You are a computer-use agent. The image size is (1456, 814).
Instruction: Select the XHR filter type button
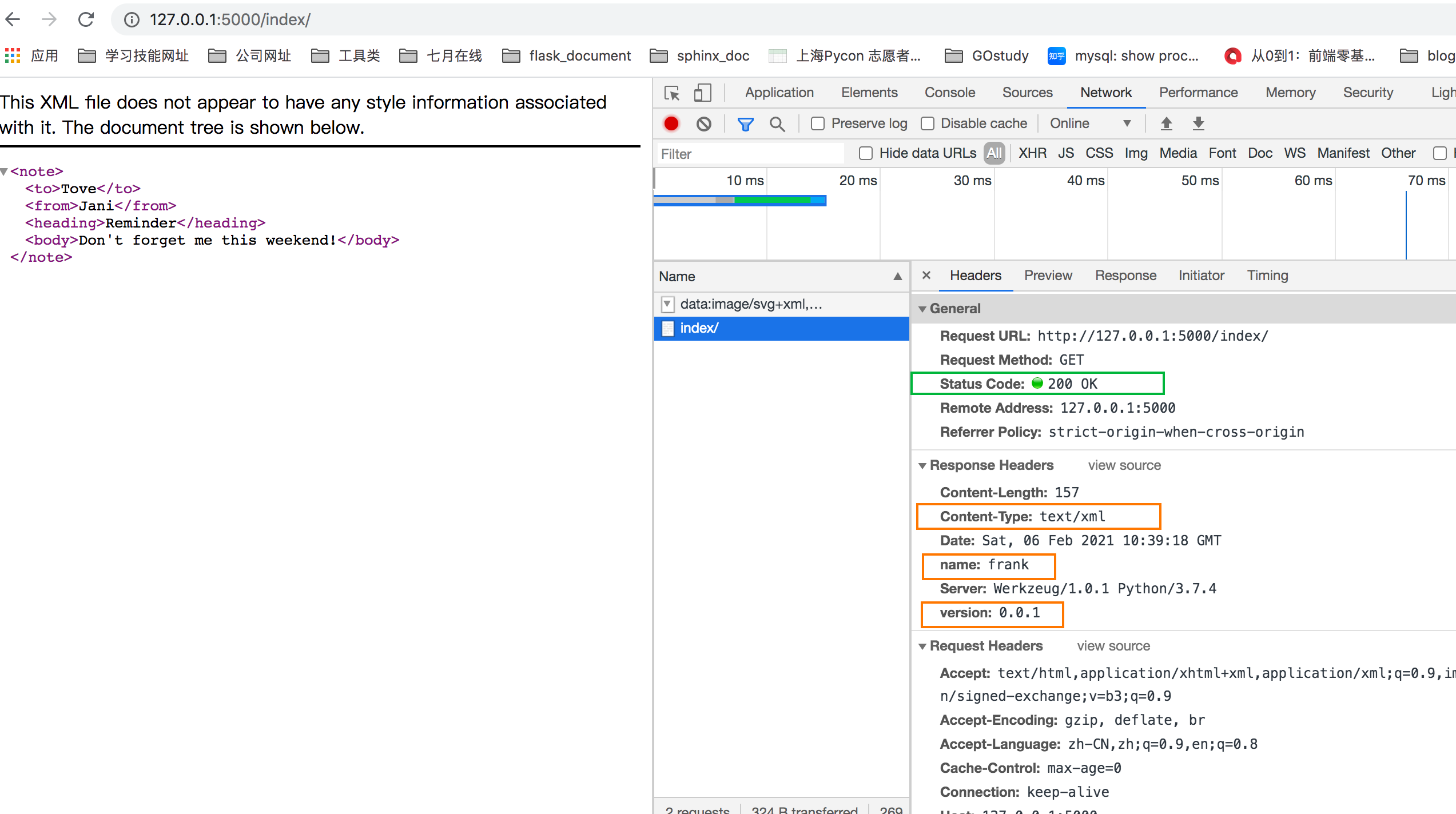tap(1032, 153)
